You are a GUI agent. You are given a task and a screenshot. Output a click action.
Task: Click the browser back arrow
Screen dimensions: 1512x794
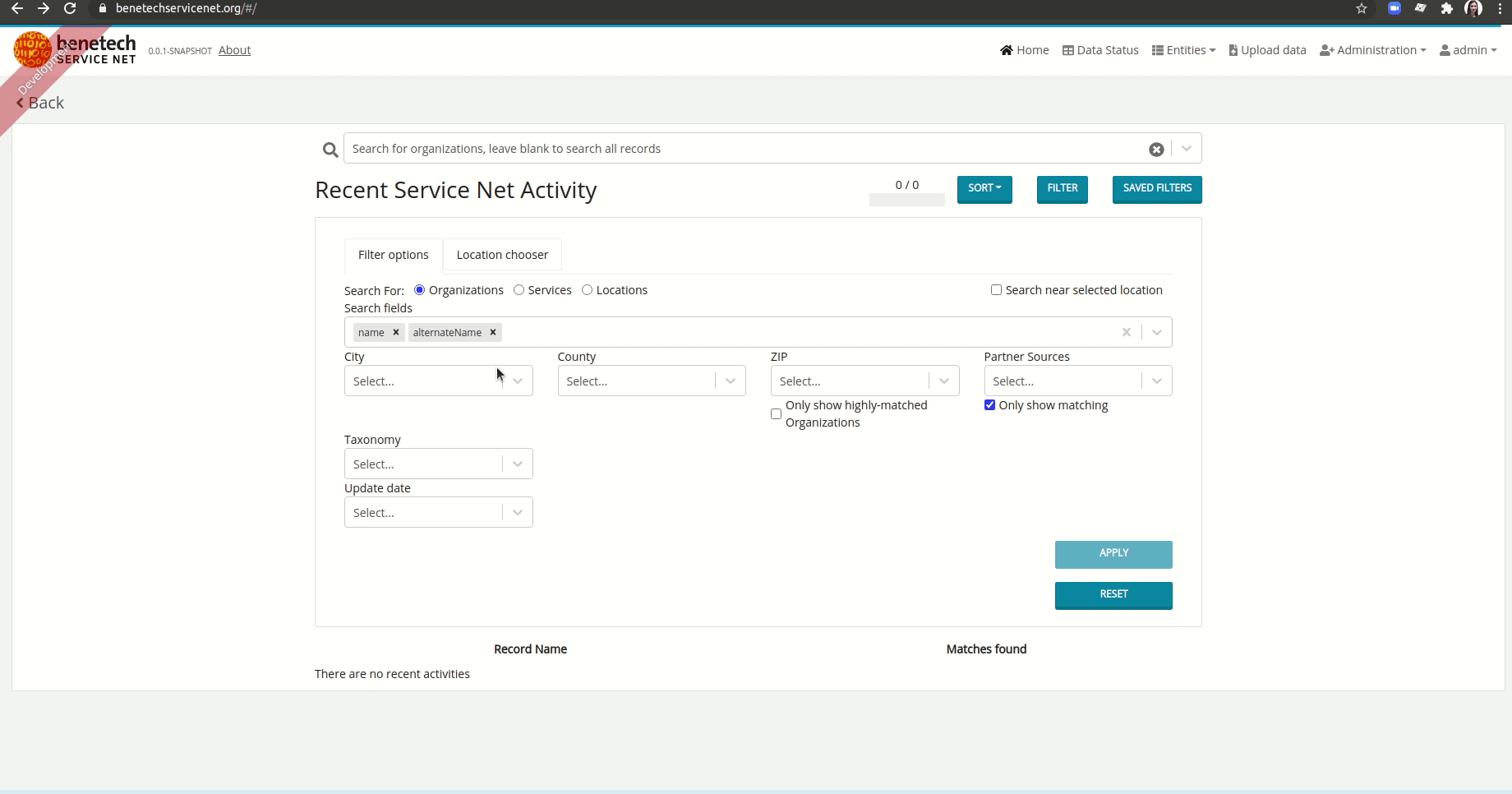[16, 8]
